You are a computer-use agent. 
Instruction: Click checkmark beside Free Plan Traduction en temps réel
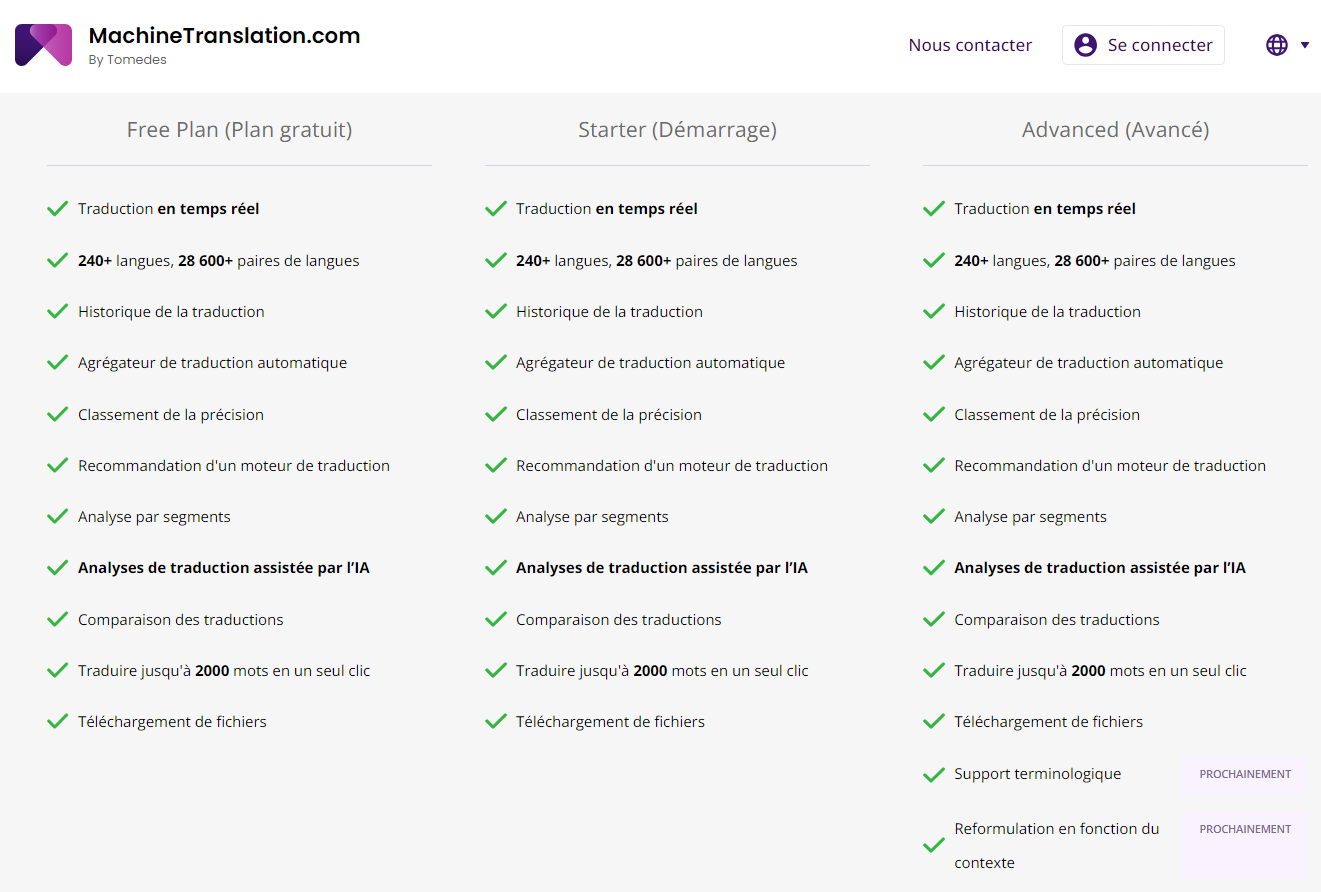point(58,209)
